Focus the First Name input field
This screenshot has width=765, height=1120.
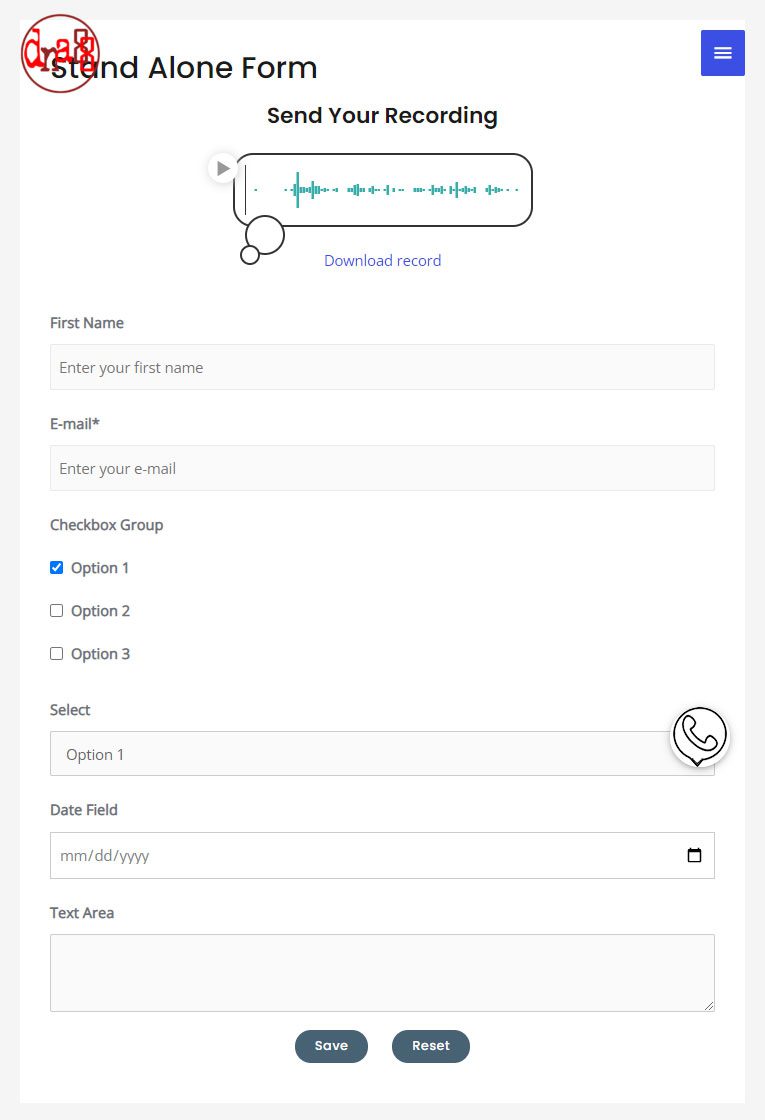382,367
